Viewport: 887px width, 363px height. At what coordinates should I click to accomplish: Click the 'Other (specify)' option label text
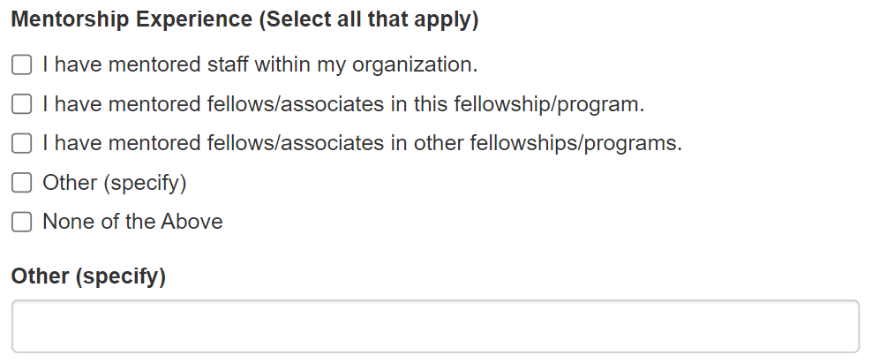pyautogui.click(x=114, y=183)
